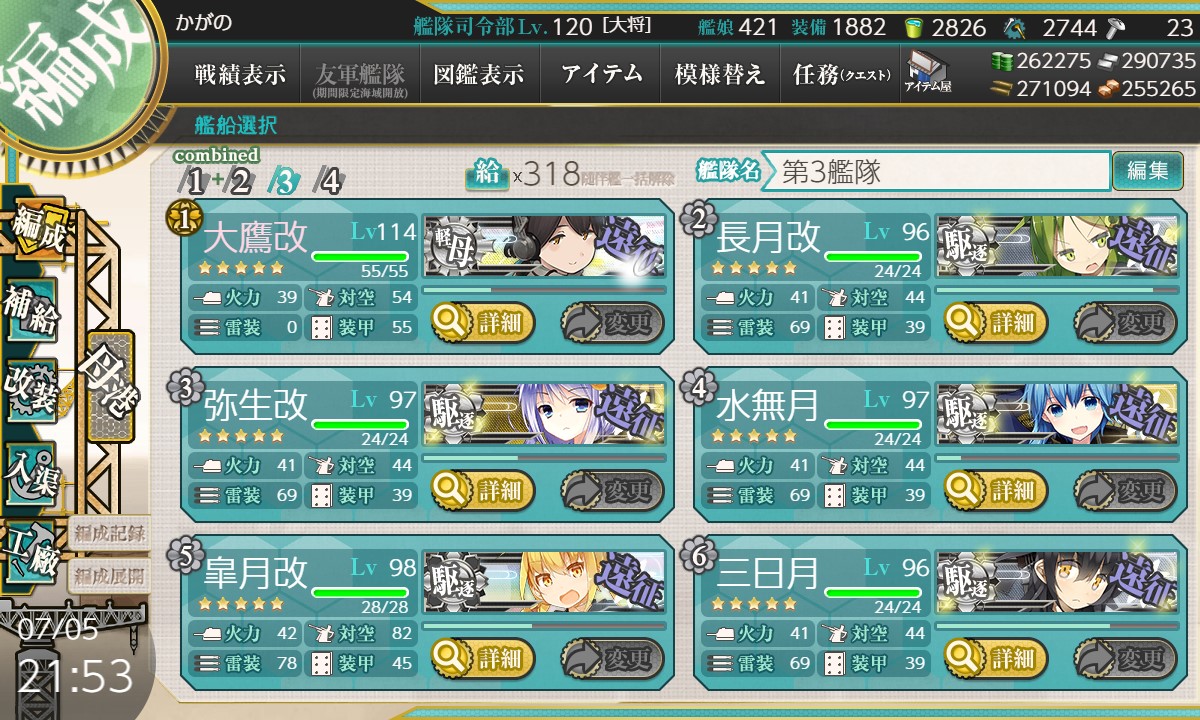
Task: Select combined fleet tab 1
Action: (196, 181)
